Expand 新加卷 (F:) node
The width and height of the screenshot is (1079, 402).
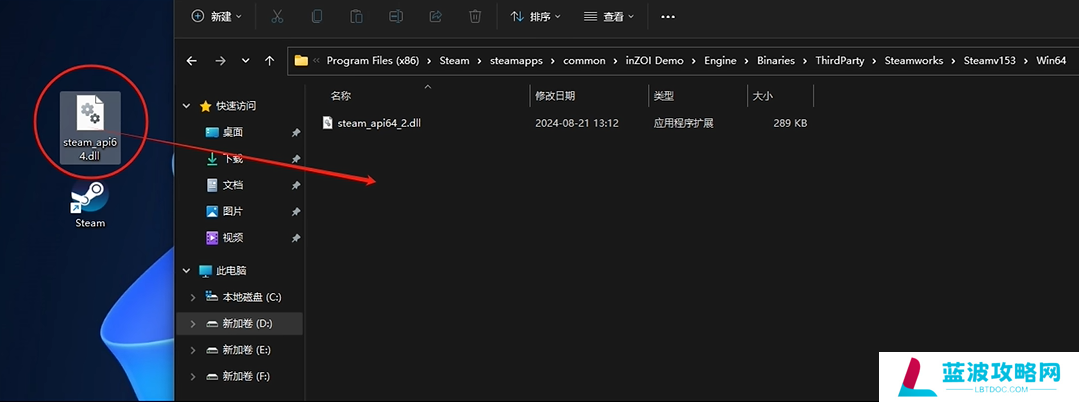pyautogui.click(x=193, y=377)
